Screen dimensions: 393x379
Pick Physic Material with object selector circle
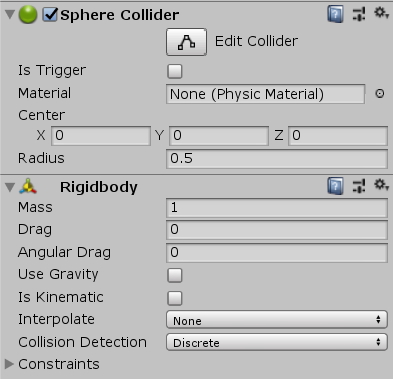click(380, 94)
